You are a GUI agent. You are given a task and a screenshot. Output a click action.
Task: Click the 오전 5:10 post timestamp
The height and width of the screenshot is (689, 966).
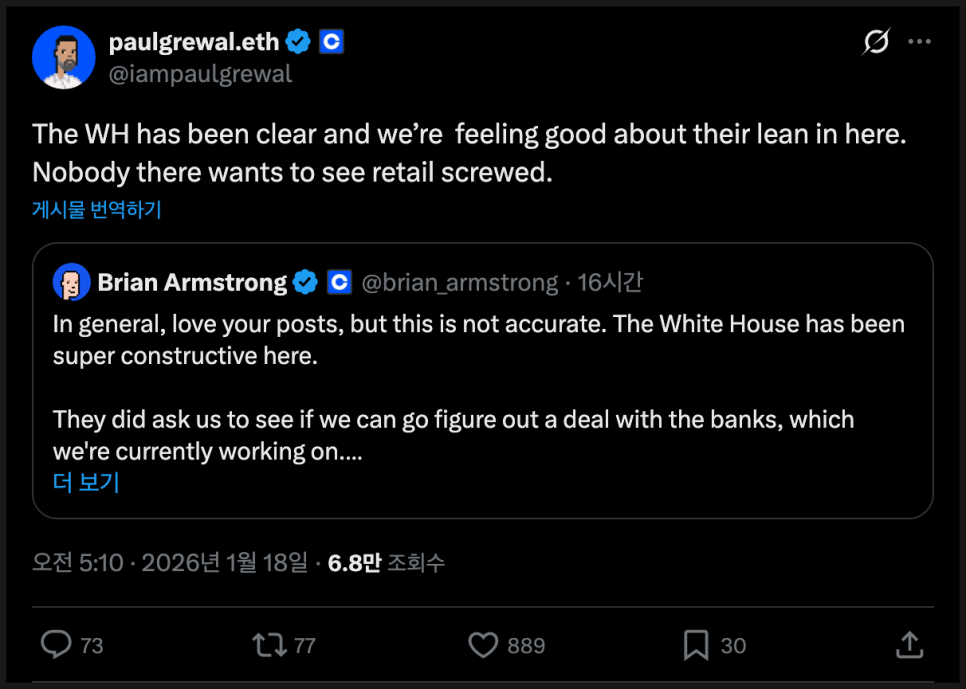pyautogui.click(x=78, y=563)
